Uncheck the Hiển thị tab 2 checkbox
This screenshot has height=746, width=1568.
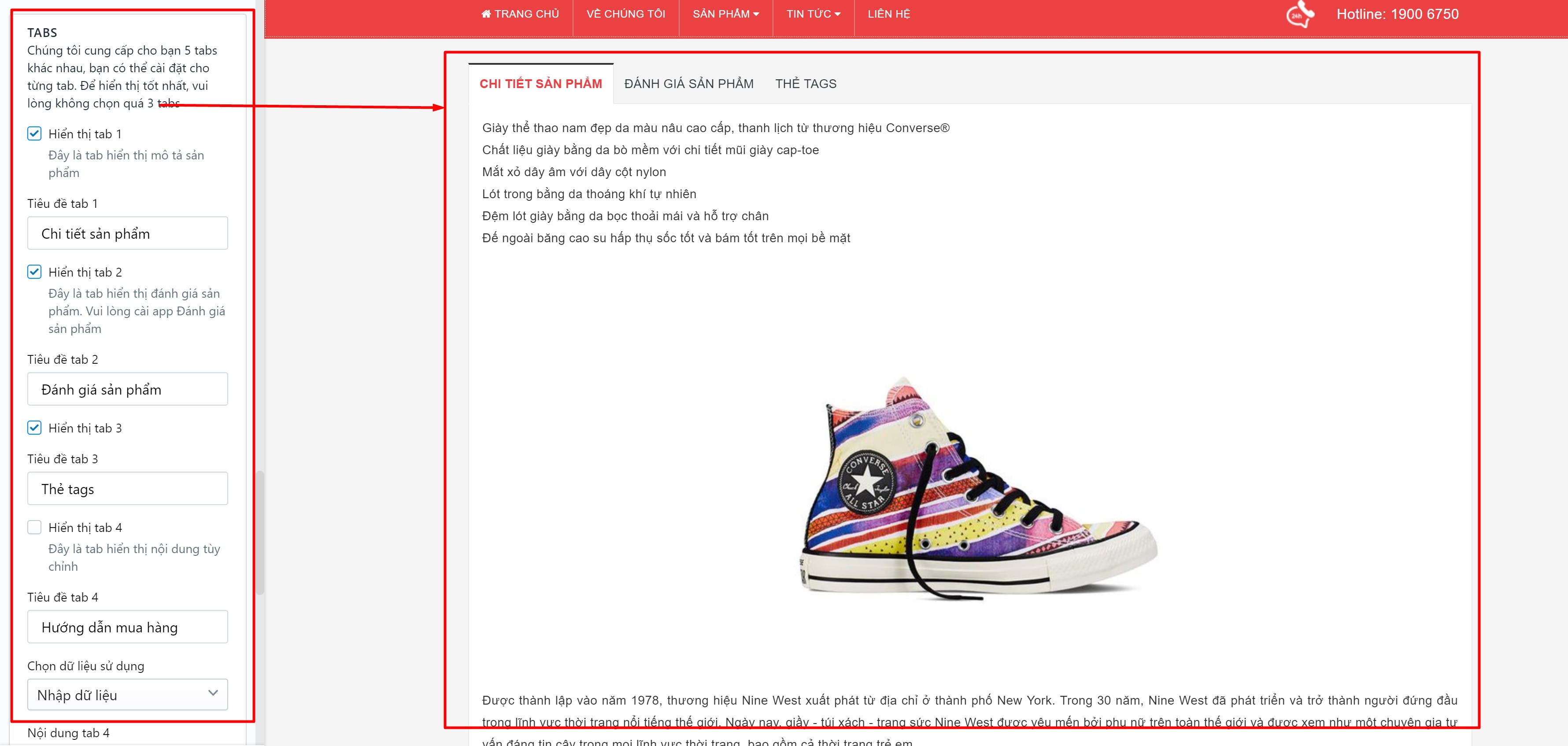[x=35, y=272]
